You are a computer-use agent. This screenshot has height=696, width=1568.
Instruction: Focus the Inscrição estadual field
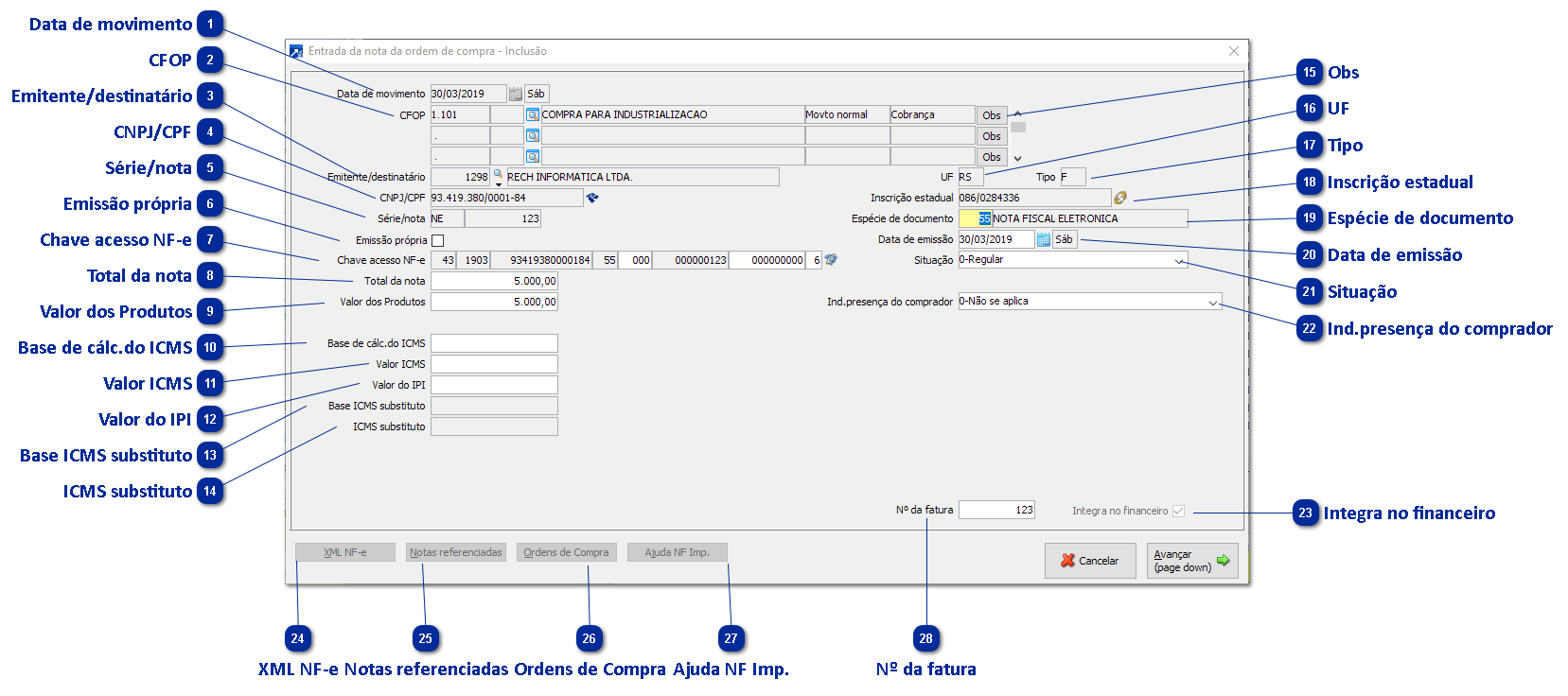pyautogui.click(x=1034, y=198)
